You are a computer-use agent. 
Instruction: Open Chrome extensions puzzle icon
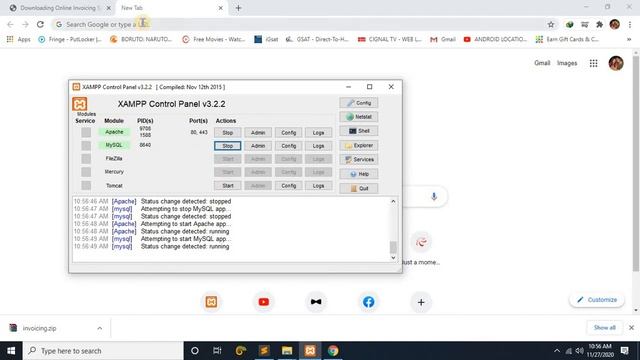pyautogui.click(x=600, y=24)
